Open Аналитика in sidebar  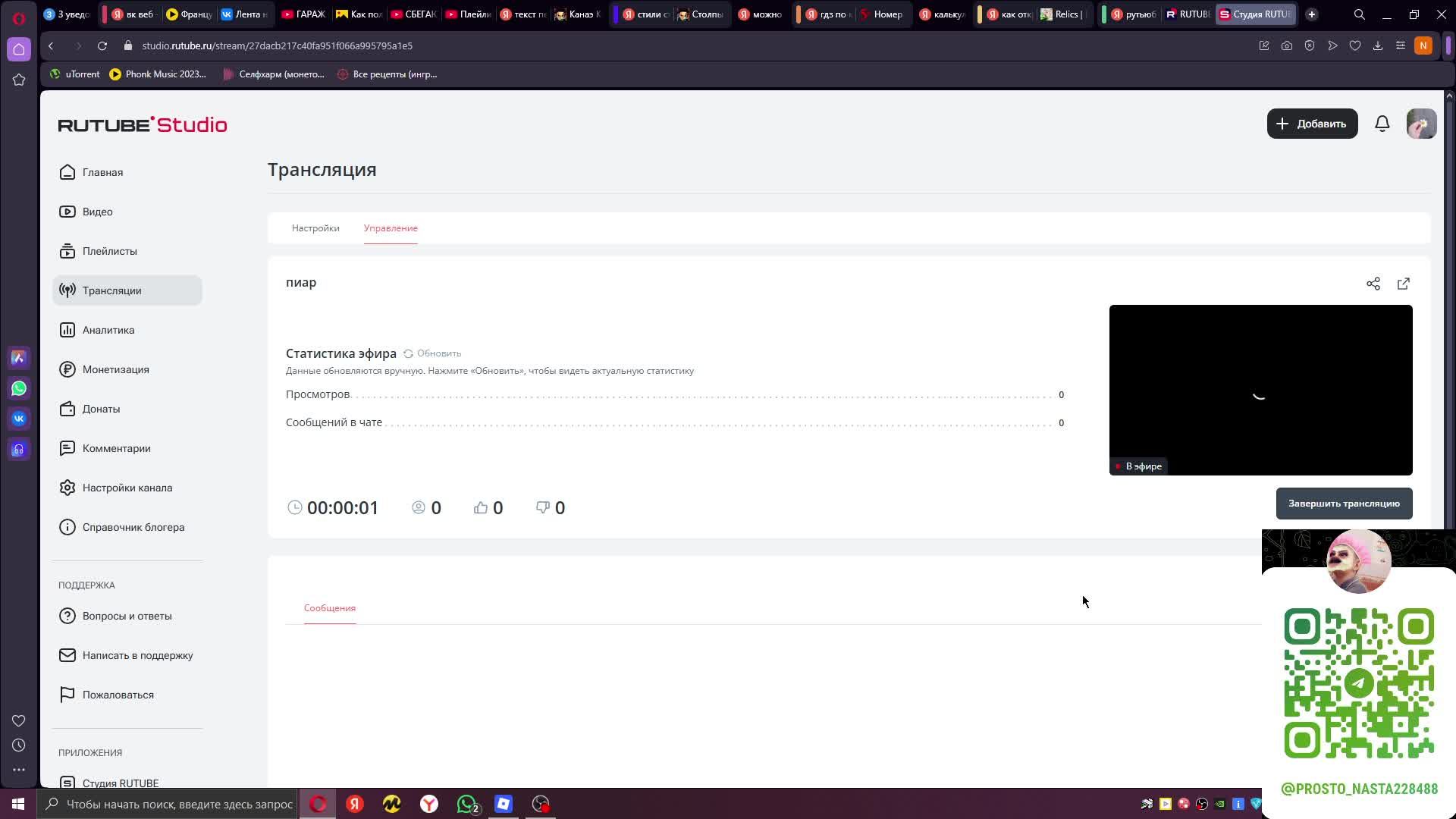tap(108, 330)
